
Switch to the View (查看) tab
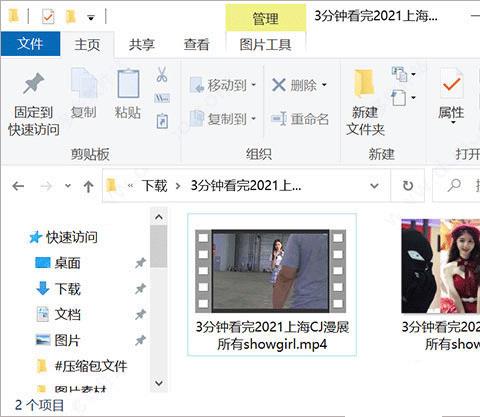click(197, 44)
